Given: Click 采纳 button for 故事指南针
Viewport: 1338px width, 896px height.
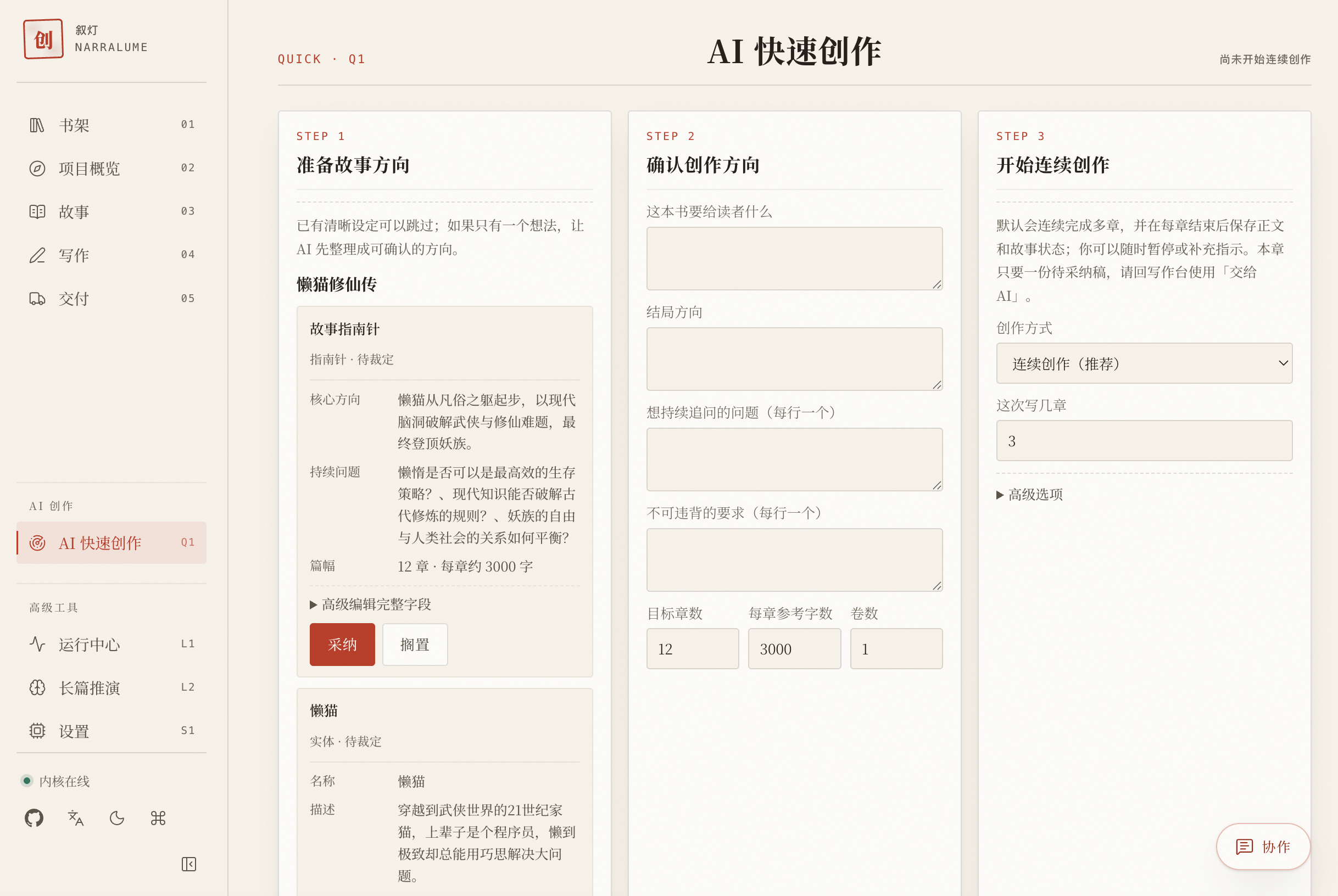Looking at the screenshot, I should 342,645.
